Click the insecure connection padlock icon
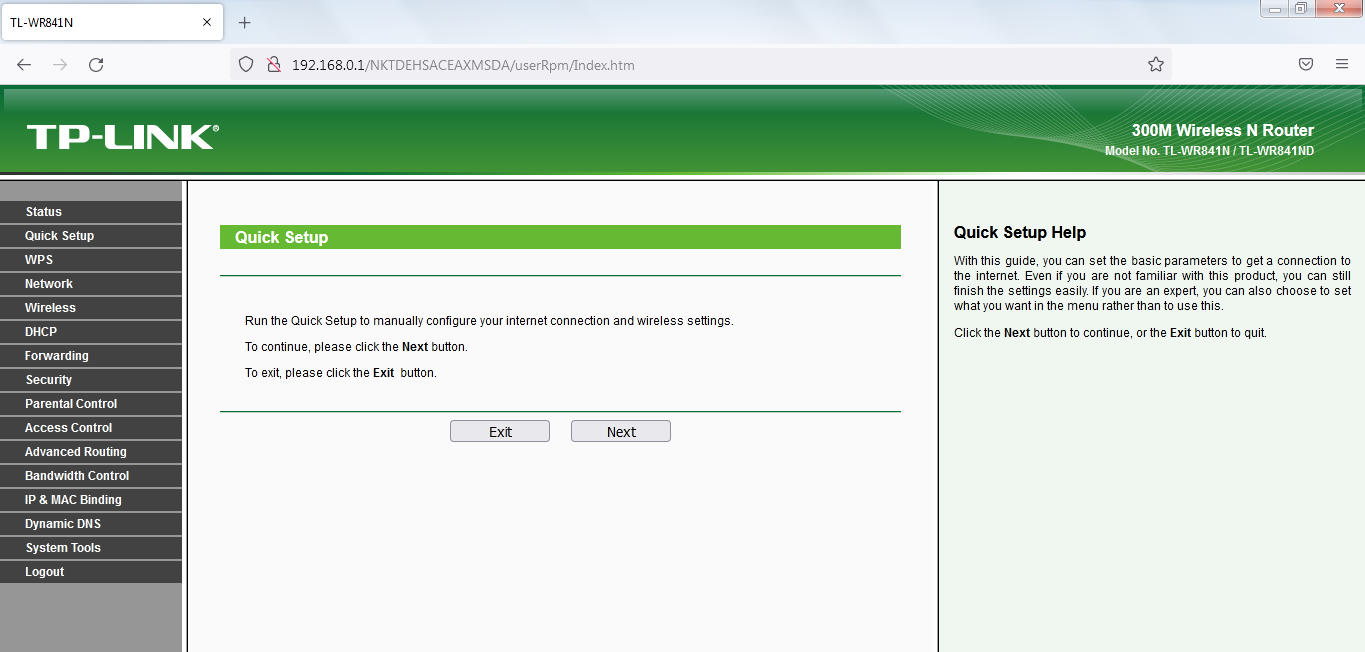 coord(273,65)
